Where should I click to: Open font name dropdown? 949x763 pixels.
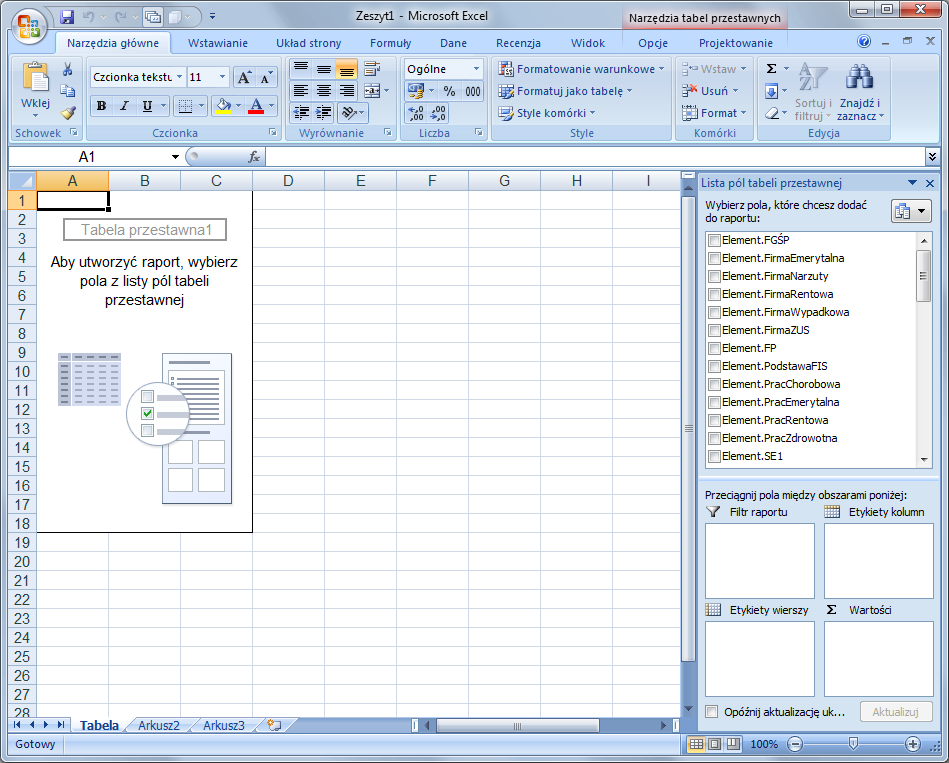click(x=179, y=77)
